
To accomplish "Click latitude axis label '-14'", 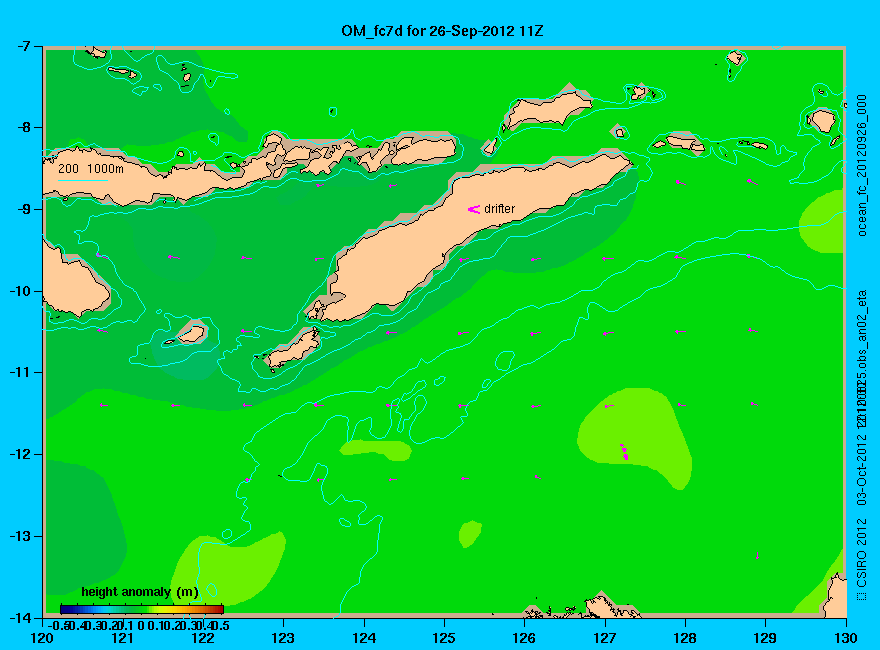I will (x=19, y=617).
